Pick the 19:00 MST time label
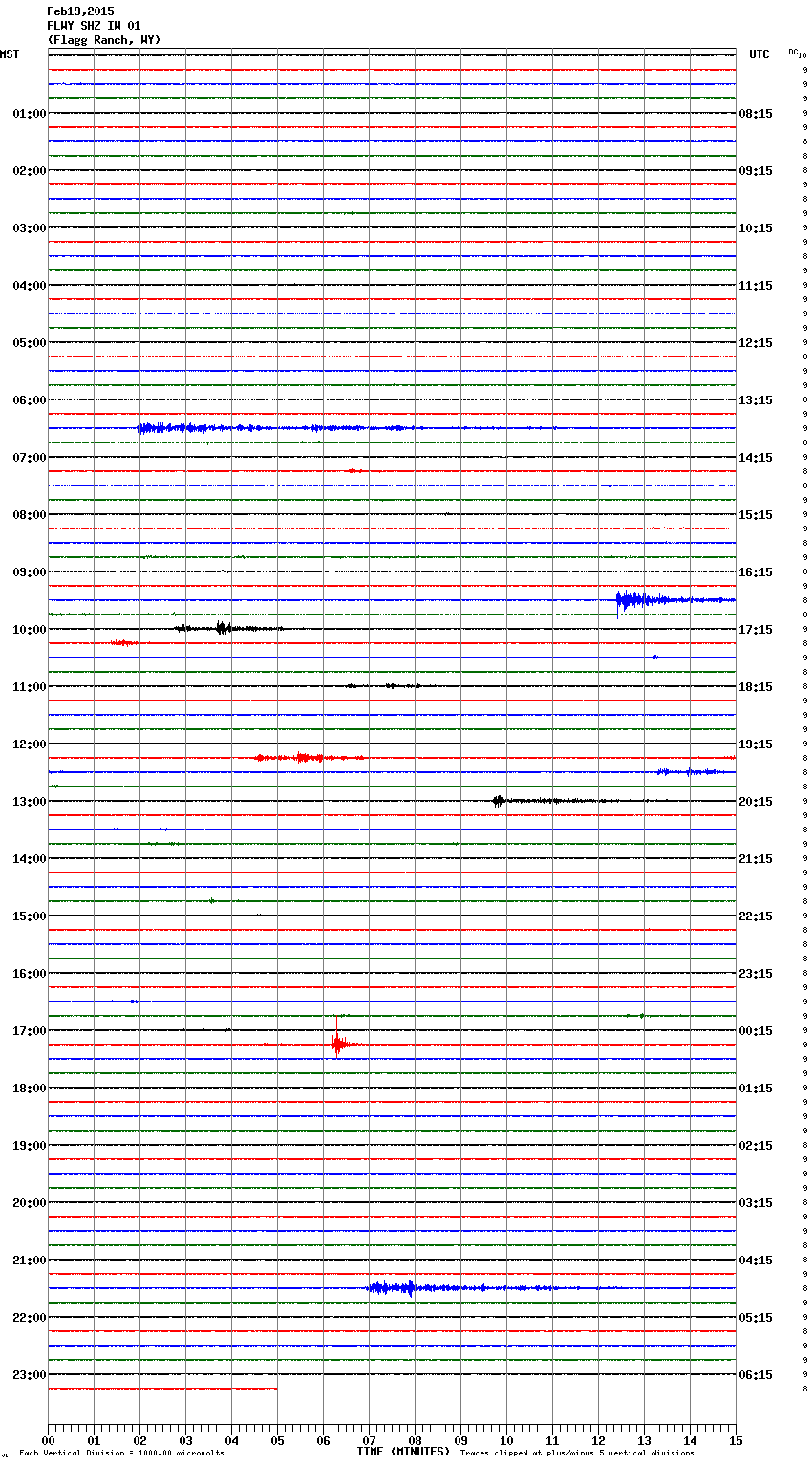Image resolution: width=812 pixels, height=1466 pixels. tap(30, 1146)
